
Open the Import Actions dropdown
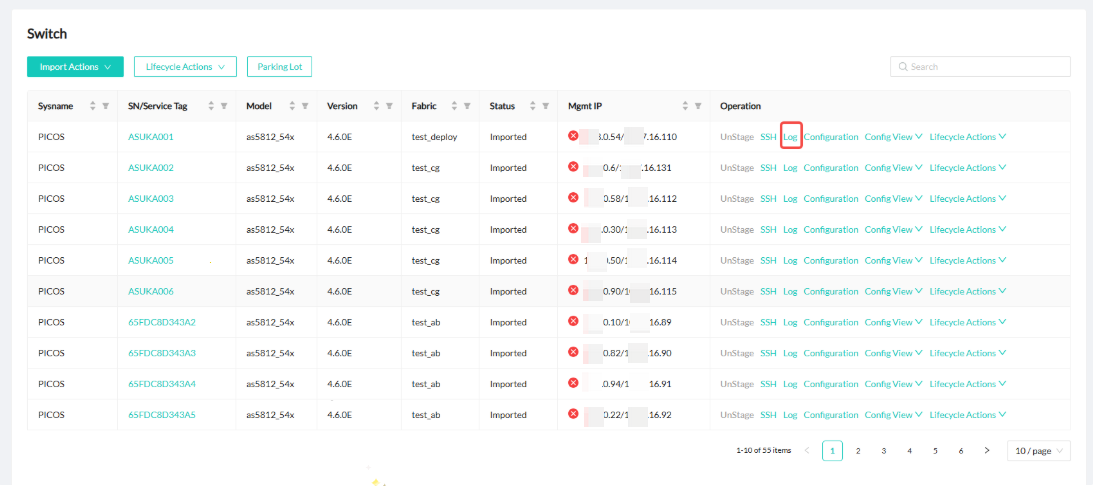tap(75, 67)
